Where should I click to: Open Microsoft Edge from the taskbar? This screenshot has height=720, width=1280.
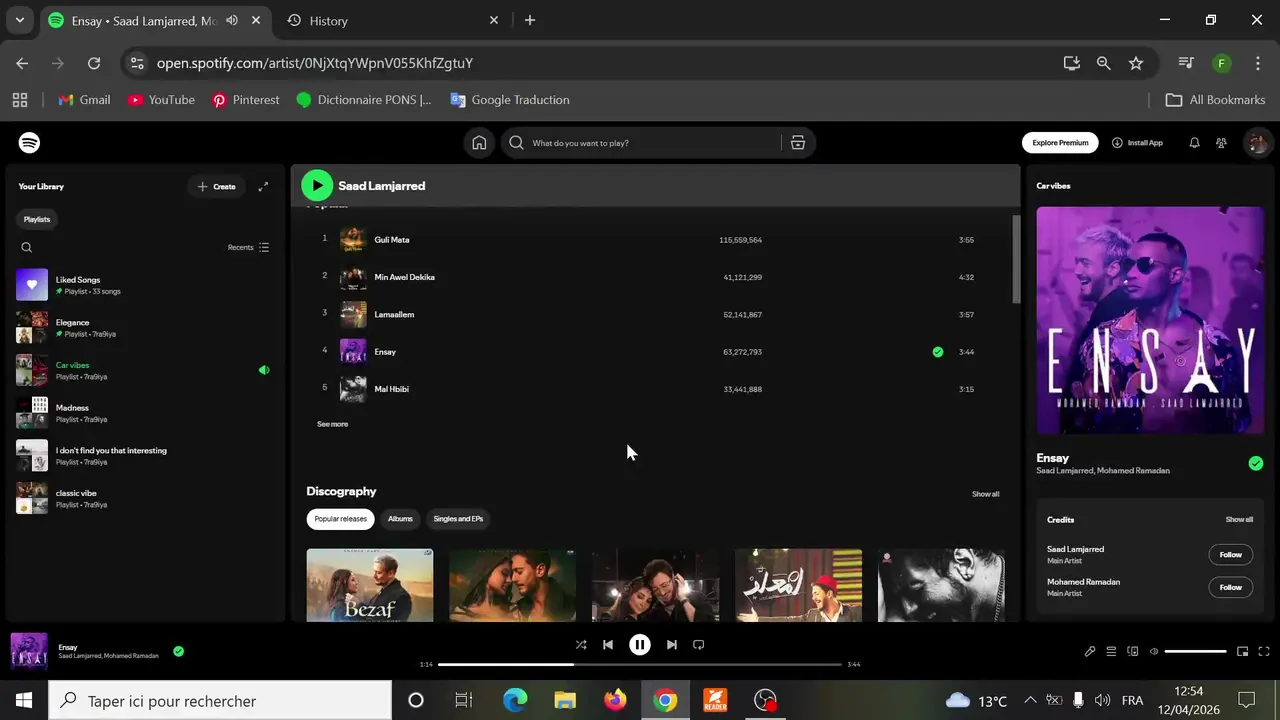pos(515,700)
